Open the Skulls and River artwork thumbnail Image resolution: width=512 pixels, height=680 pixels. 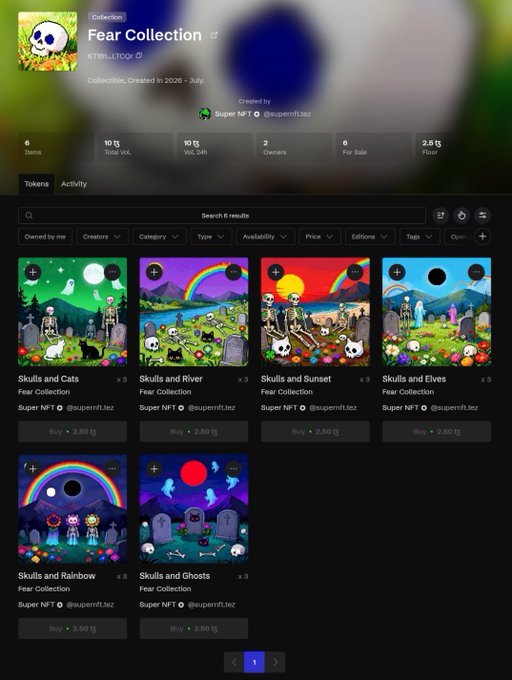(194, 312)
